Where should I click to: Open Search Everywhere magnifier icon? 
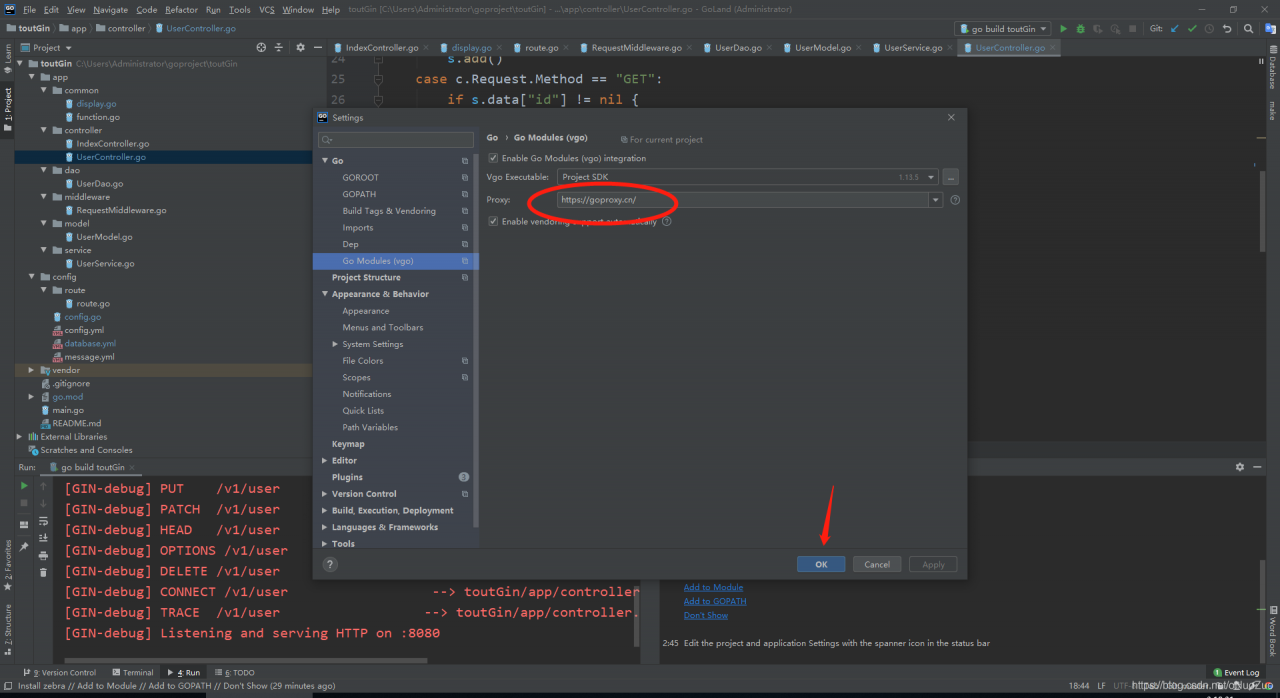[1248, 29]
